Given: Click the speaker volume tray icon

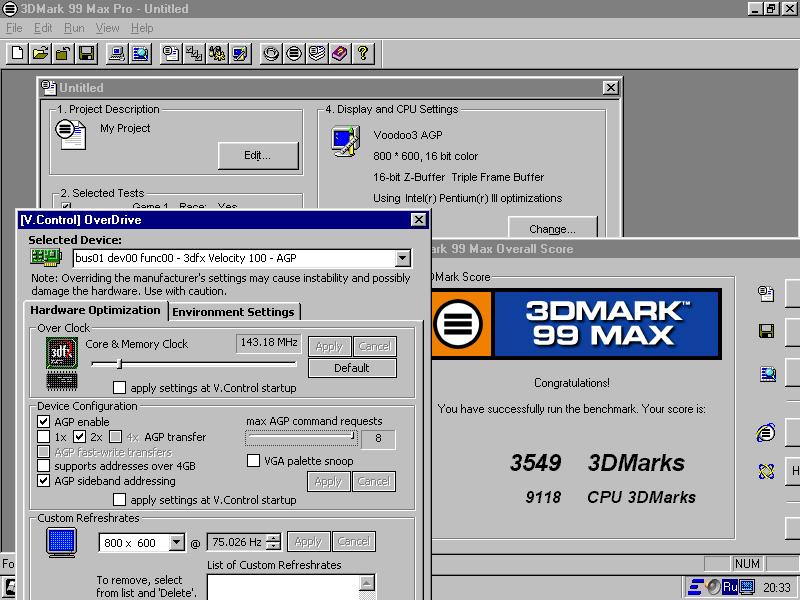Looking at the screenshot, I should pos(713,587).
